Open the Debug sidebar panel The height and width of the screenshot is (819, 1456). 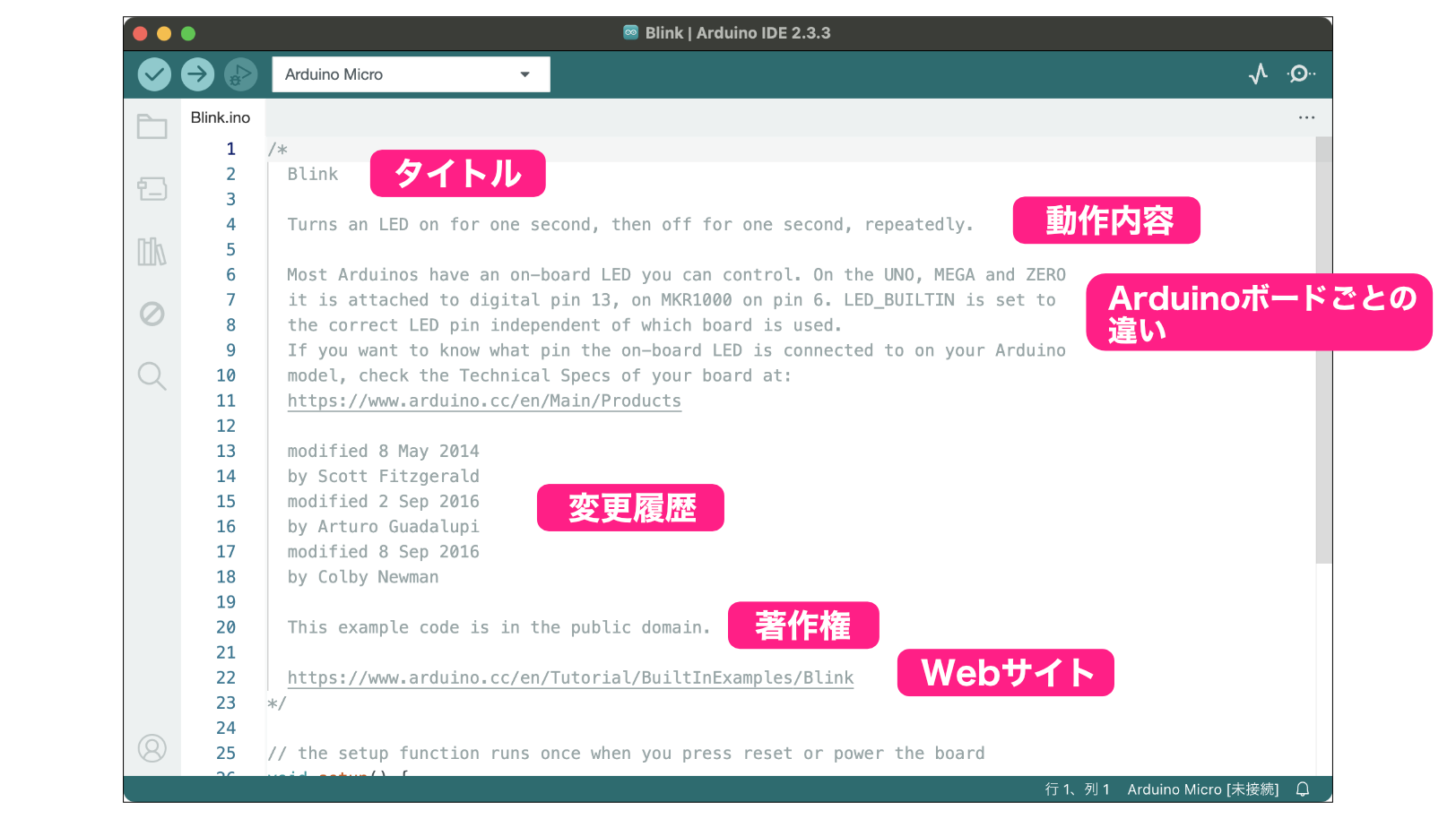coord(152,314)
